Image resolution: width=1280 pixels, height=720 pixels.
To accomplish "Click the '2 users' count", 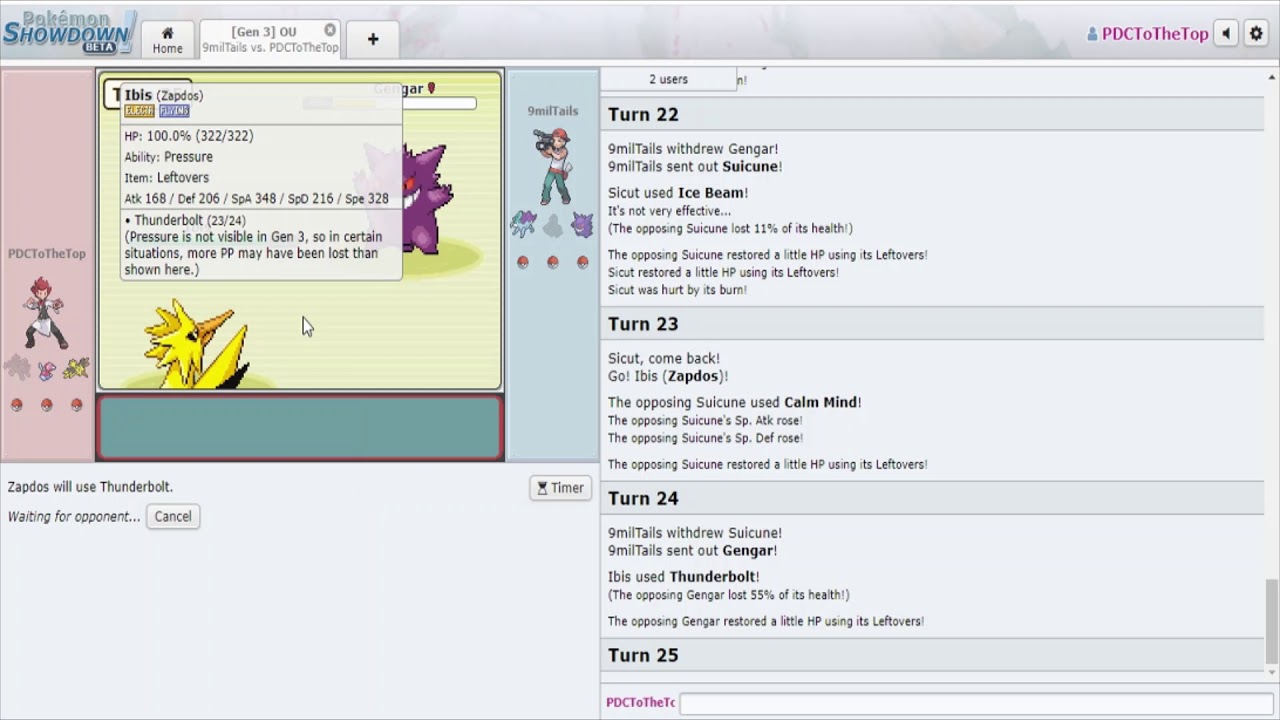I will [x=668, y=79].
